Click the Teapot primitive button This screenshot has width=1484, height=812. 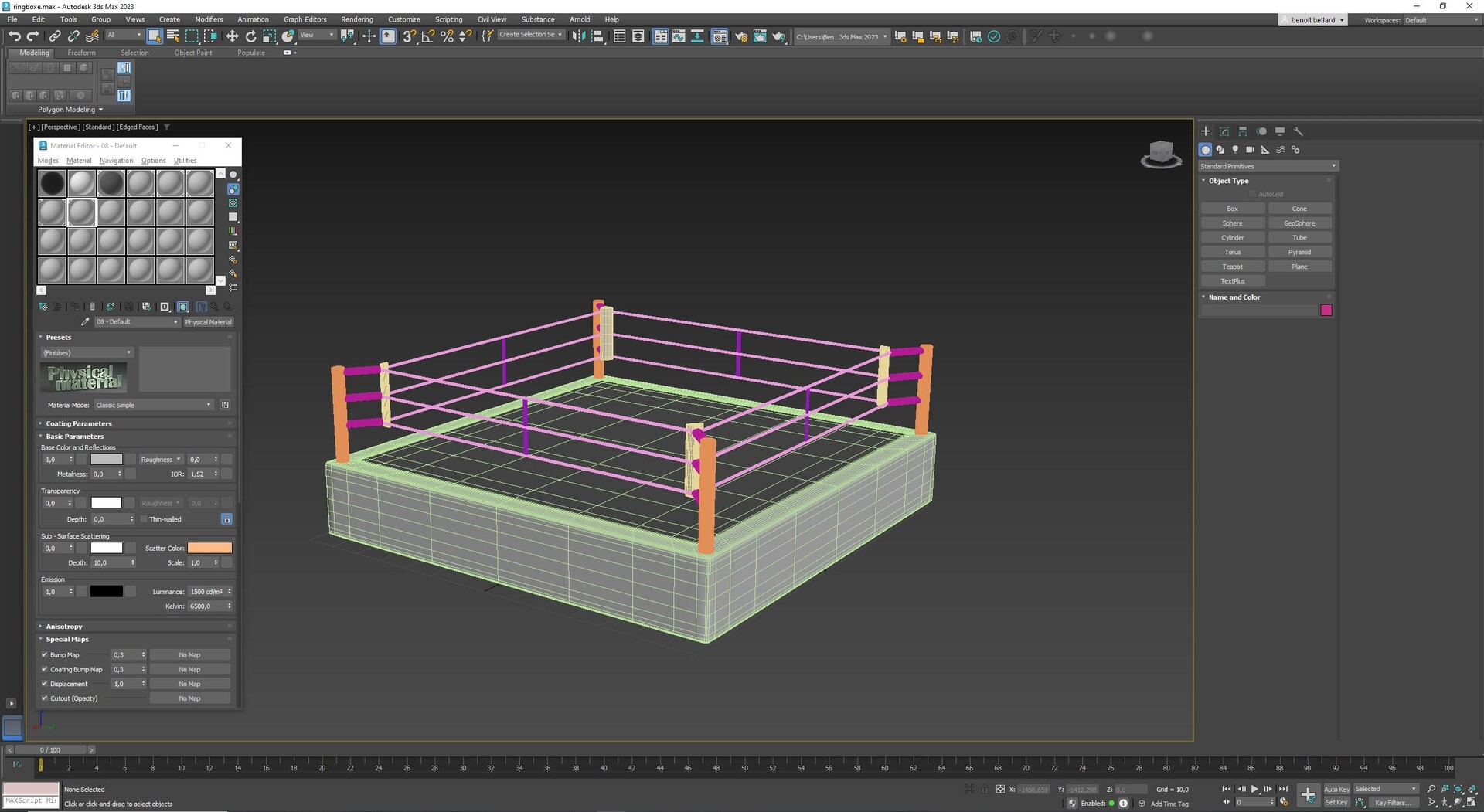pos(1232,267)
